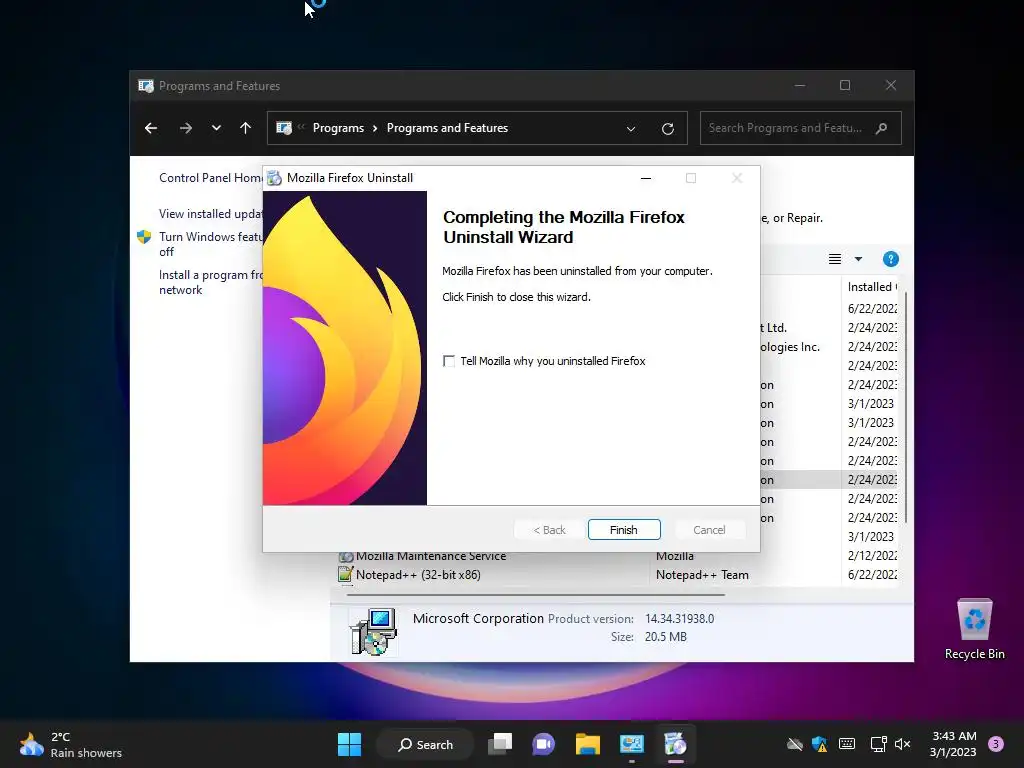Click the product version value 14.34.31938.0
This screenshot has height=768, width=1024.
[x=680, y=618]
